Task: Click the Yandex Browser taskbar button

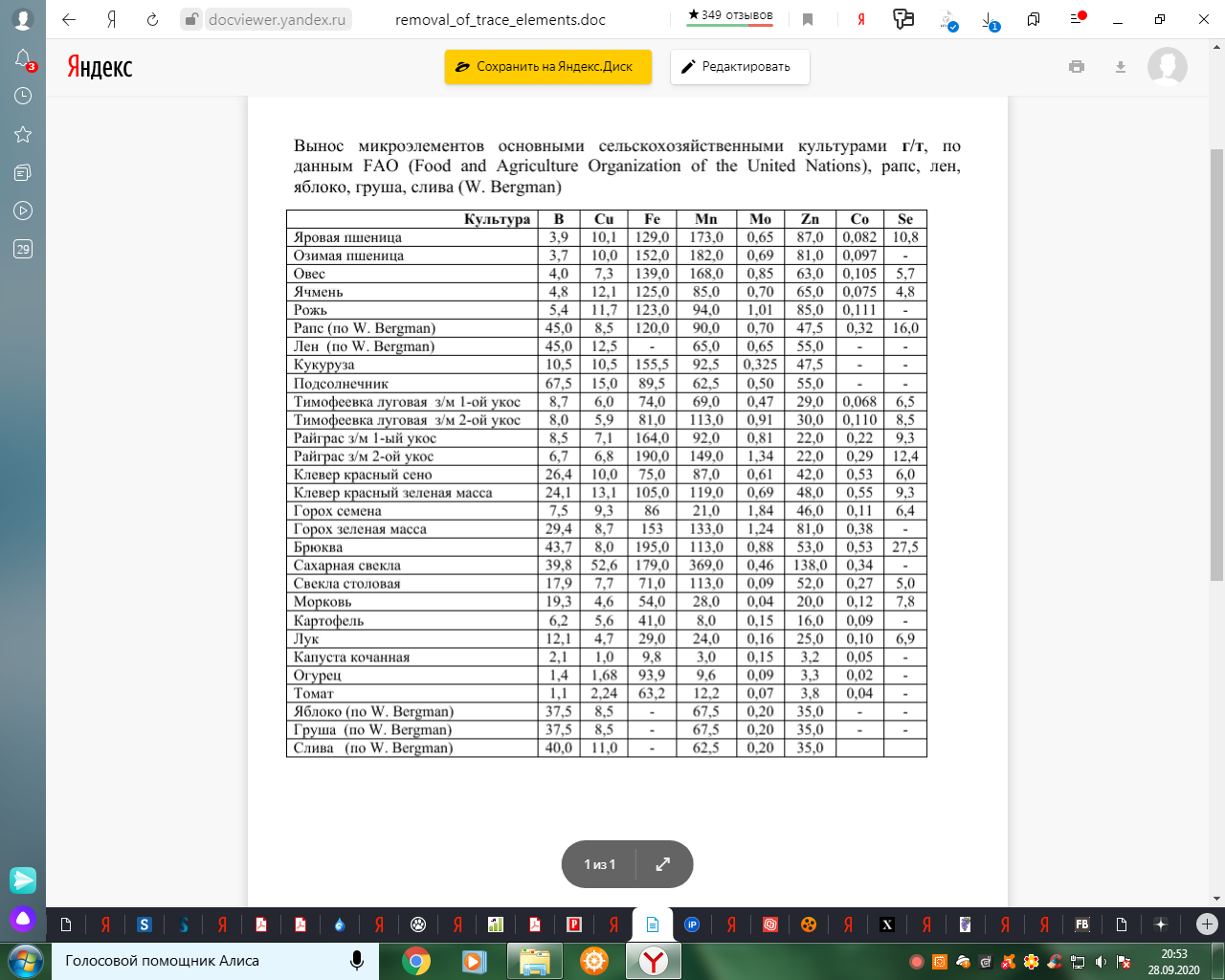Action: click(x=654, y=961)
